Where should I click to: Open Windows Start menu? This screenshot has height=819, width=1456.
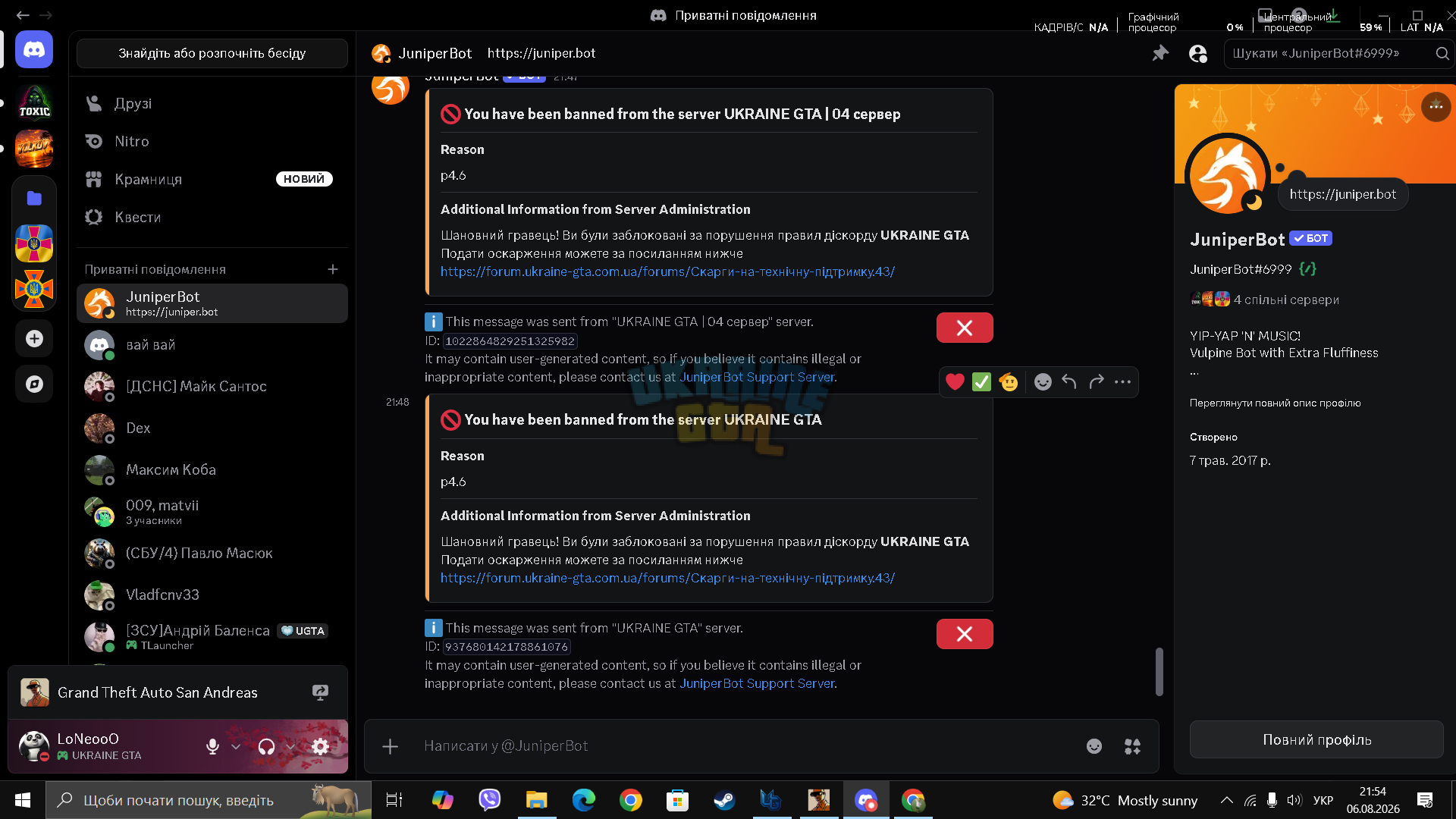coord(23,800)
